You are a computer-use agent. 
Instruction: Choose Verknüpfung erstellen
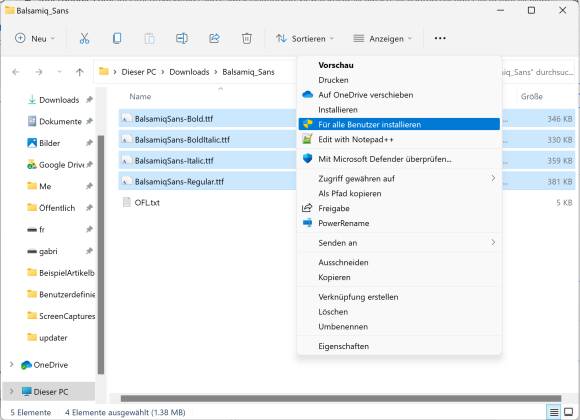[358, 297]
